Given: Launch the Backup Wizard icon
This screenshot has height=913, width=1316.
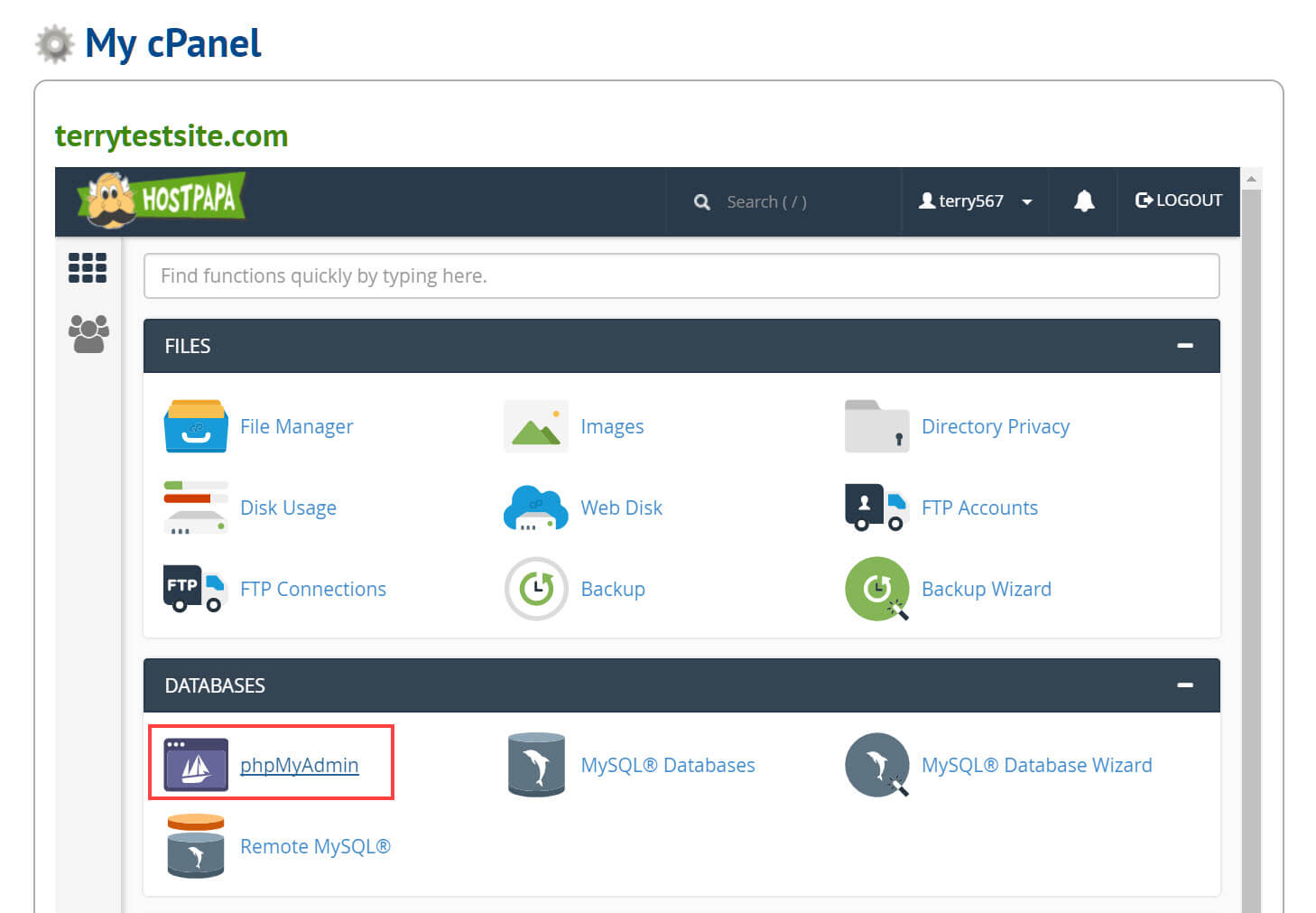Looking at the screenshot, I should click(876, 589).
